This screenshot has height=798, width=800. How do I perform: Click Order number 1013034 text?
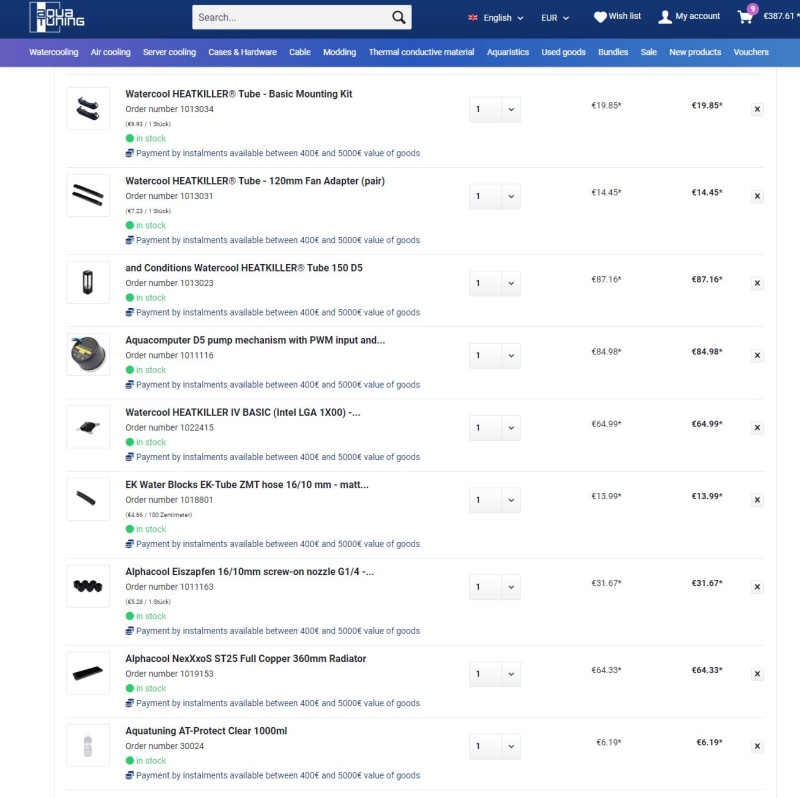click(169, 109)
